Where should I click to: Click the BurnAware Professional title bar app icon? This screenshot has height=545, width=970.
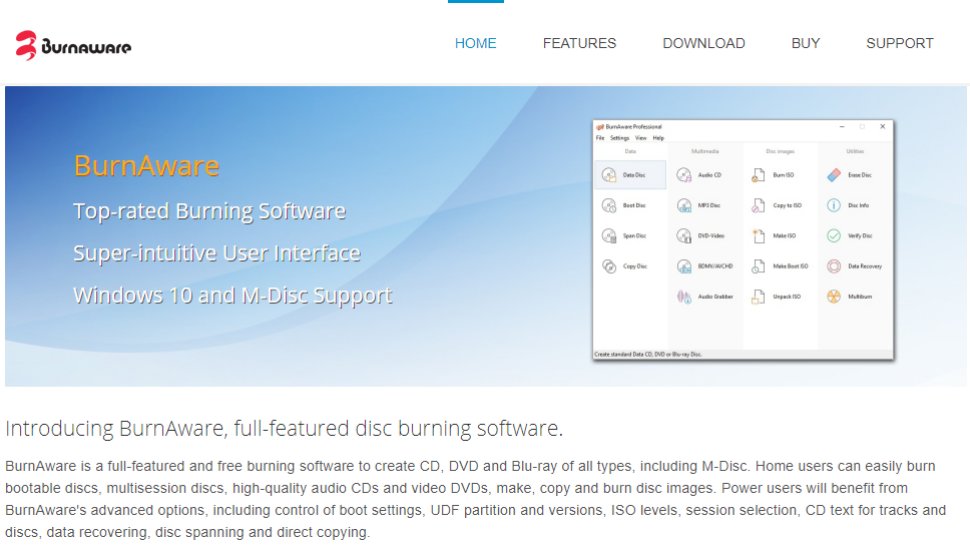point(600,127)
